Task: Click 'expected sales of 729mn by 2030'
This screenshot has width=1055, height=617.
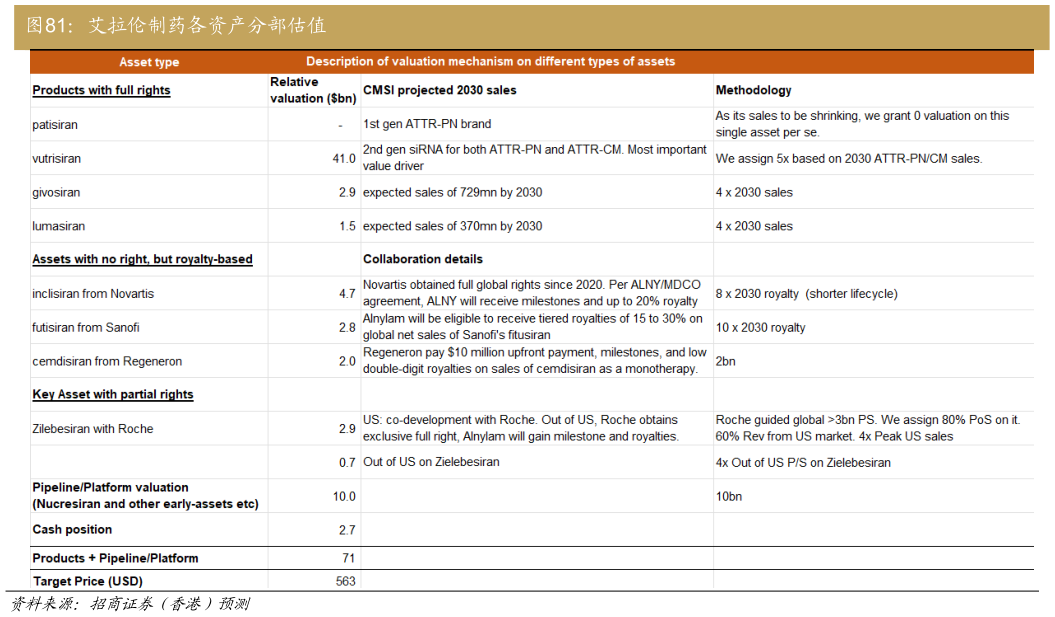Action: point(452,192)
